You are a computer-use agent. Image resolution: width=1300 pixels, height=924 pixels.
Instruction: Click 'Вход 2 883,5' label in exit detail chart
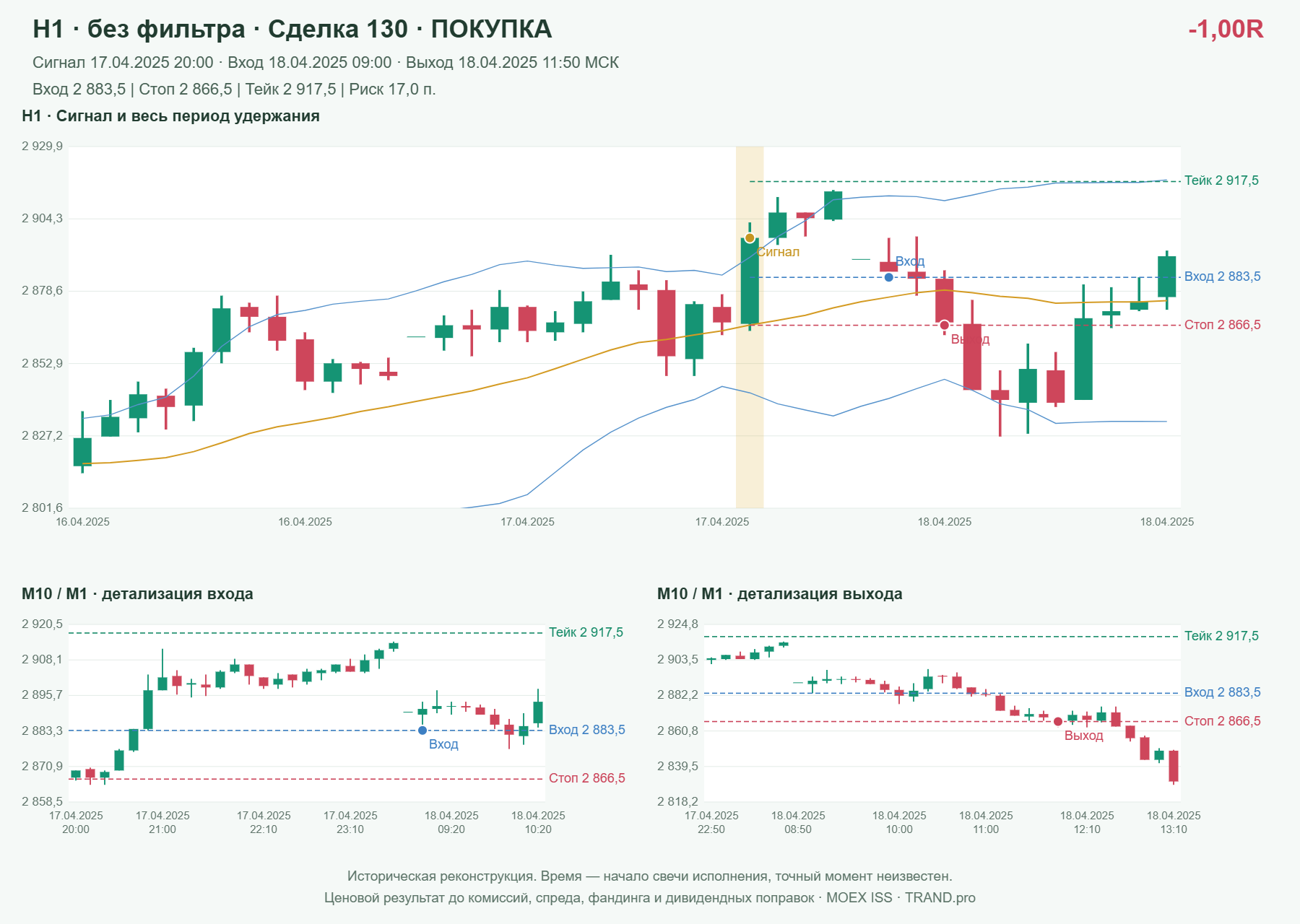[1223, 692]
